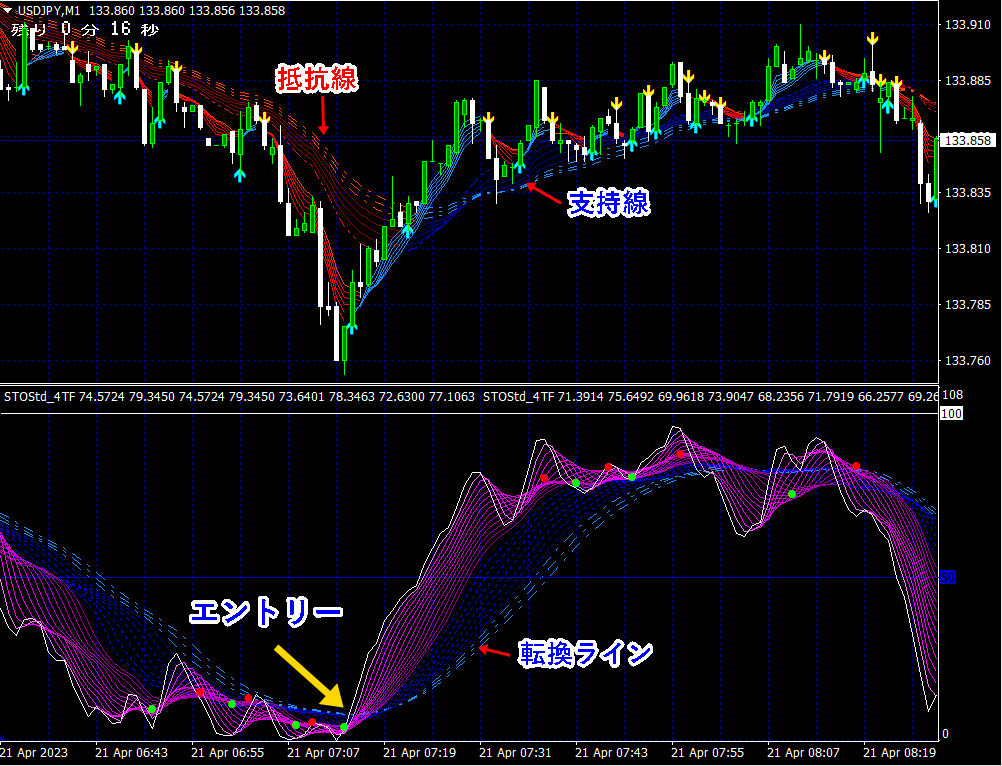Click the 100 level label on indicator scale
Screen dimensions: 1002x766
click(x=951, y=413)
